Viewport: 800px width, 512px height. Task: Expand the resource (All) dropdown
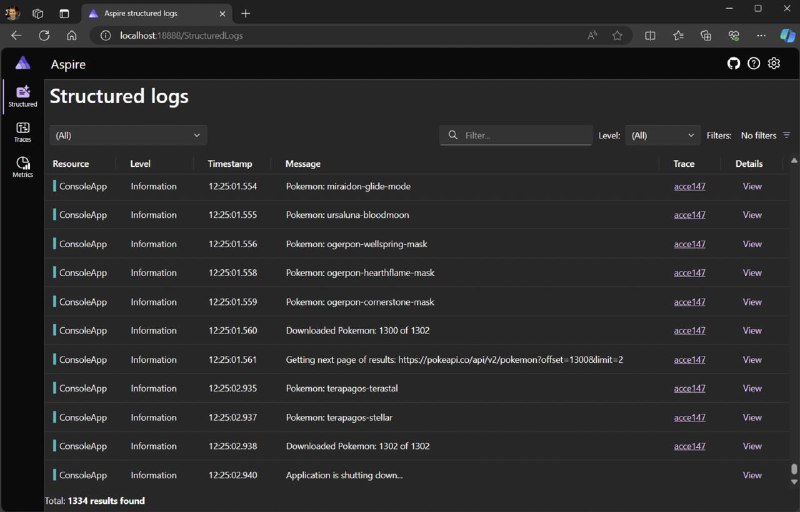tap(128, 135)
